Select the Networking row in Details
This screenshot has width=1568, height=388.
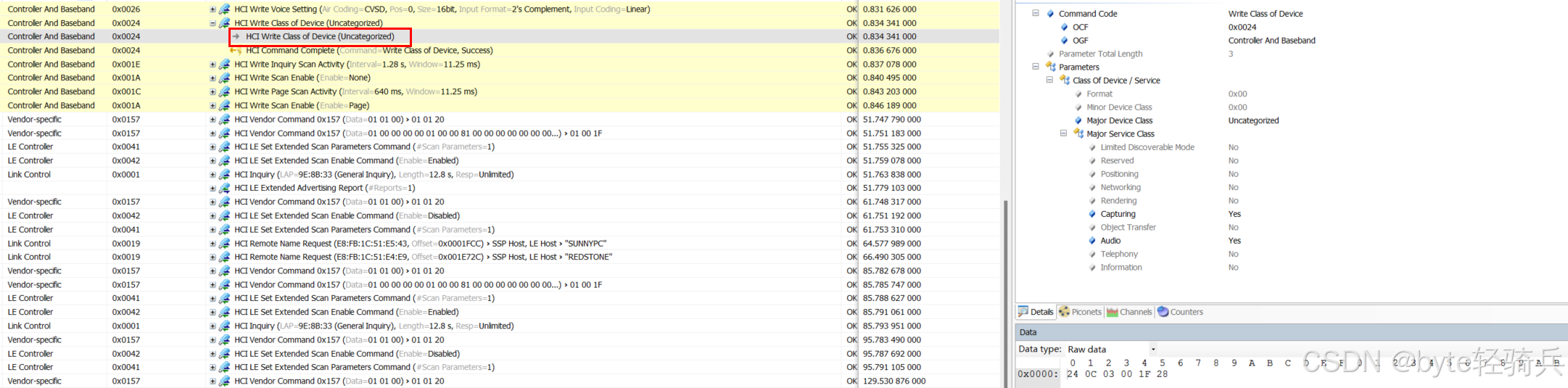click(1291, 187)
